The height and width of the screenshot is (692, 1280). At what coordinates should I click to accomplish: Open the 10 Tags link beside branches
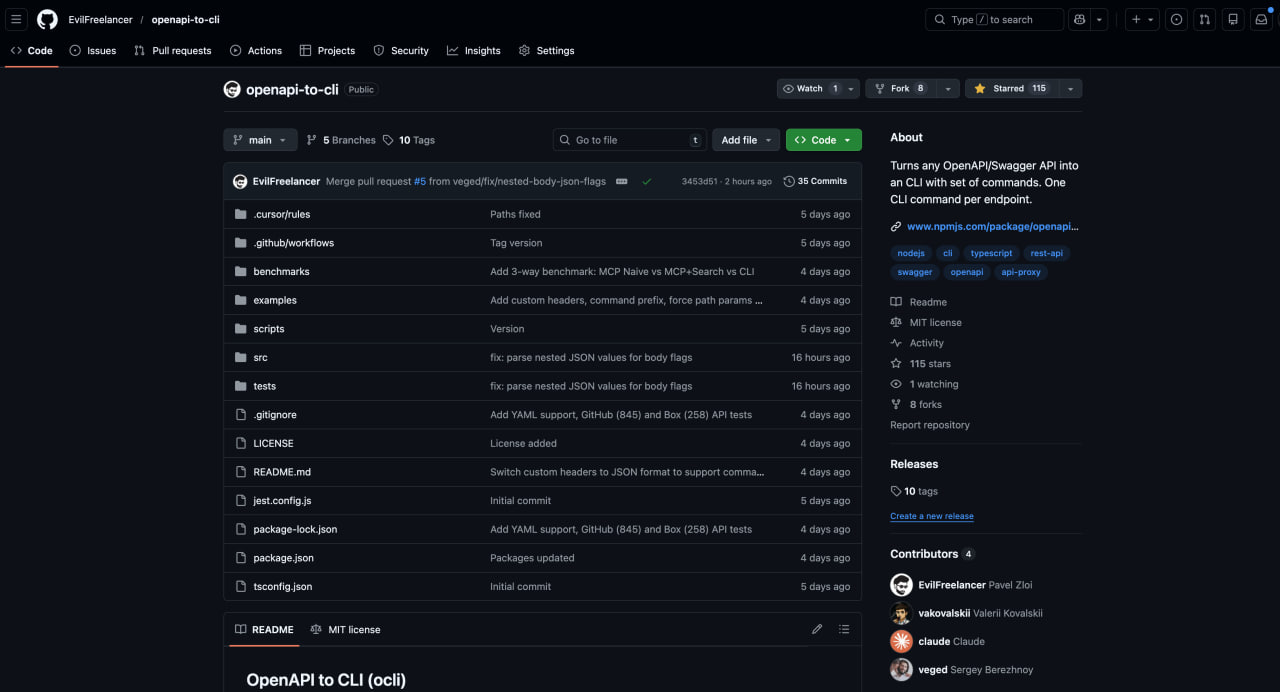click(x=409, y=140)
